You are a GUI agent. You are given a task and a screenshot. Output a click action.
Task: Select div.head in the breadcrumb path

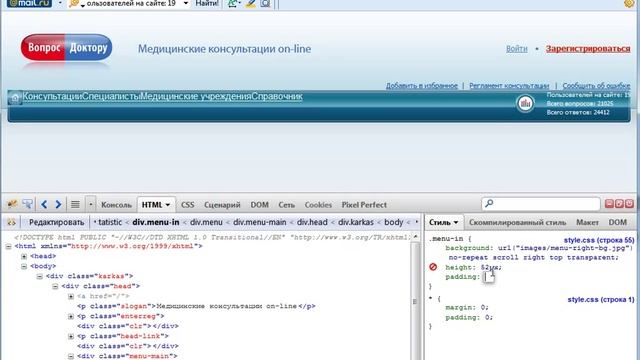312,222
